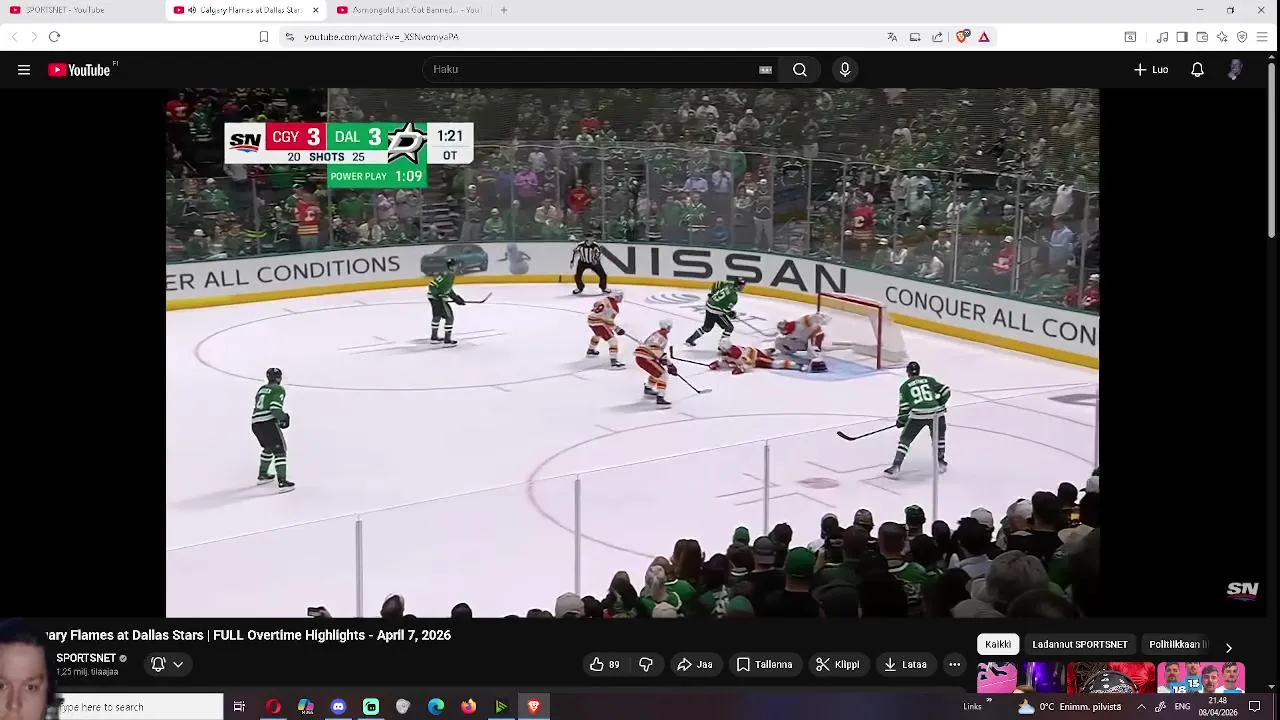Viewport: 1280px width, 720px height.
Task: Reload the page in the browser
Action: click(54, 37)
